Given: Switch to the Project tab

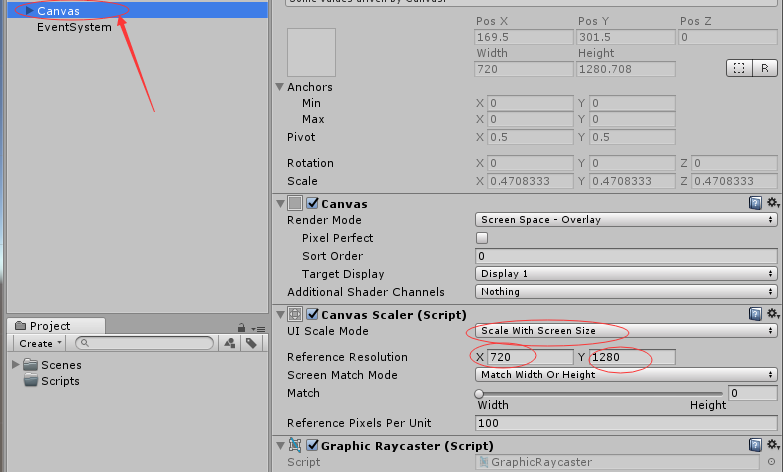Looking at the screenshot, I should pyautogui.click(x=56, y=326).
